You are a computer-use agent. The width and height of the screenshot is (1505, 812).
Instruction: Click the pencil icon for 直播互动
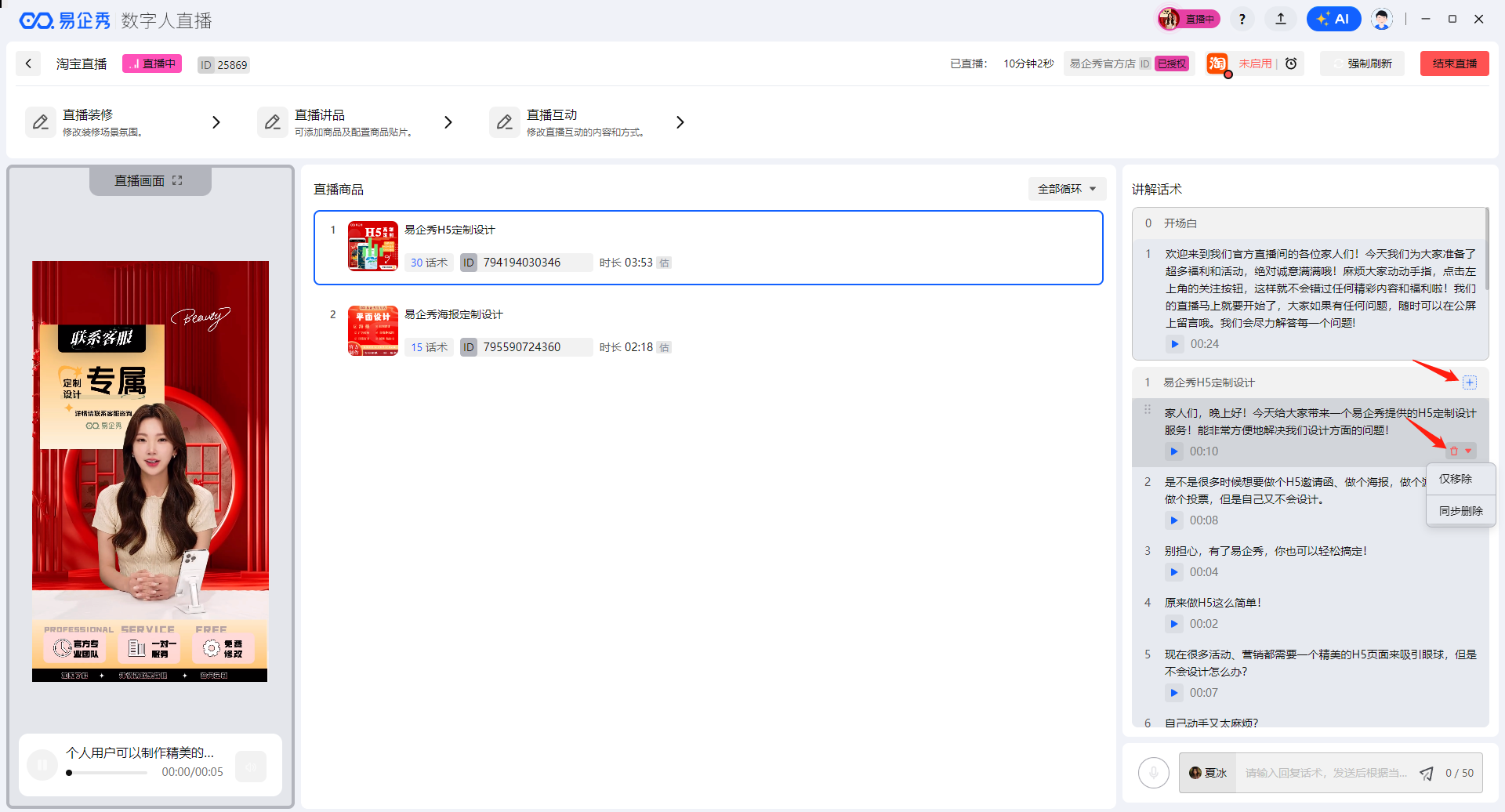505,122
